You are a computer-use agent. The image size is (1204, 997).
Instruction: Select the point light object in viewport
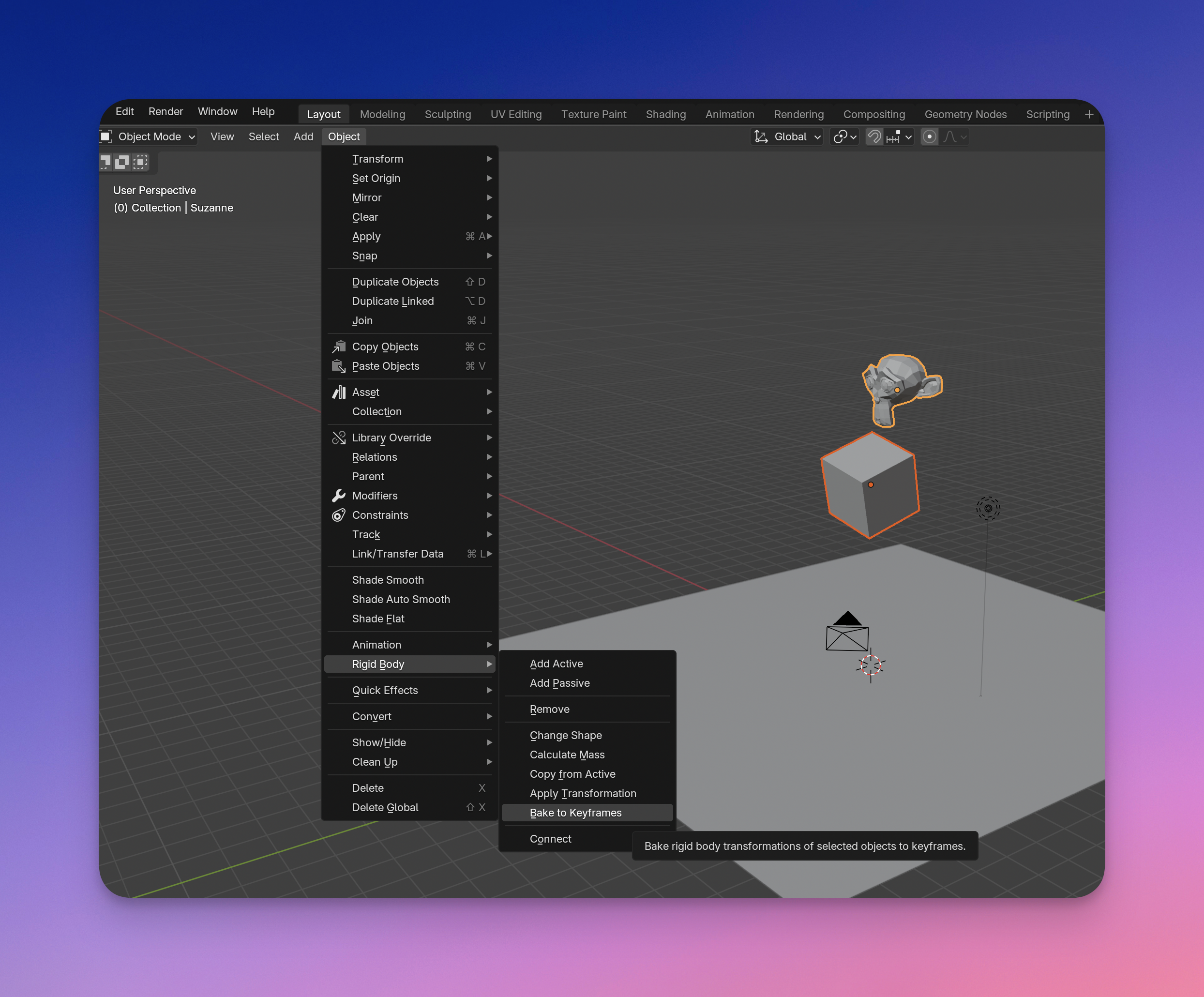pos(988,508)
